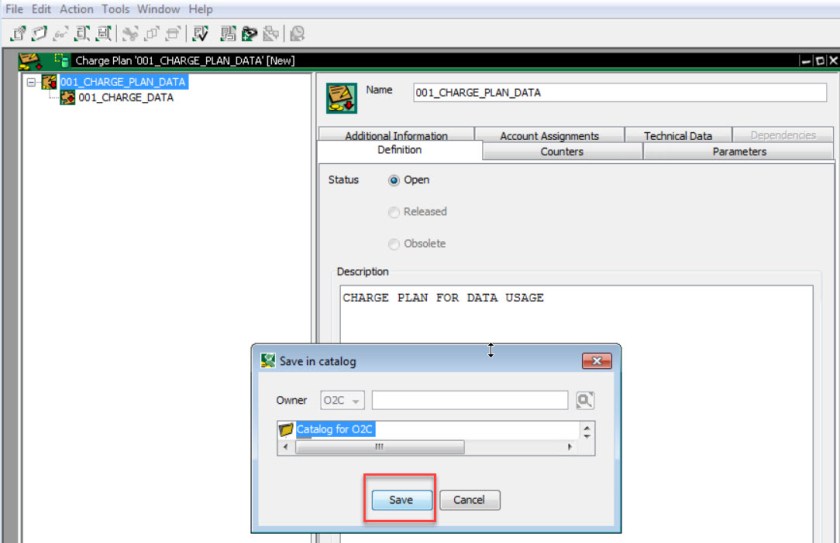Click the right scroll arrow in catalog list
The height and width of the screenshot is (543, 840).
(569, 447)
